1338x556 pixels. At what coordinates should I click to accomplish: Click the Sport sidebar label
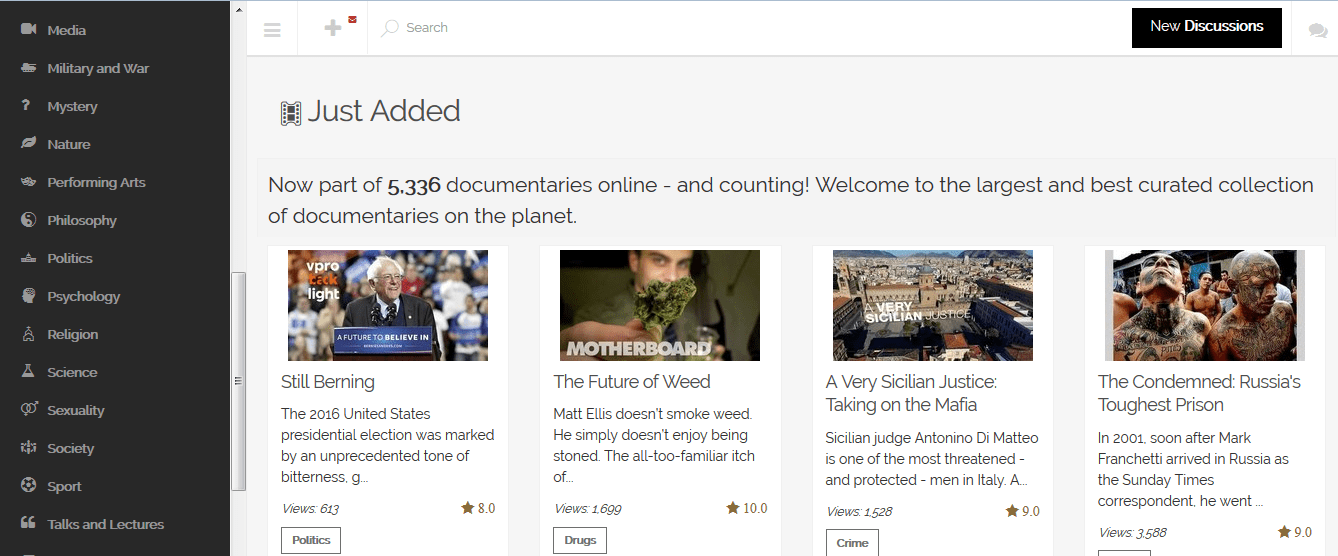coord(64,486)
